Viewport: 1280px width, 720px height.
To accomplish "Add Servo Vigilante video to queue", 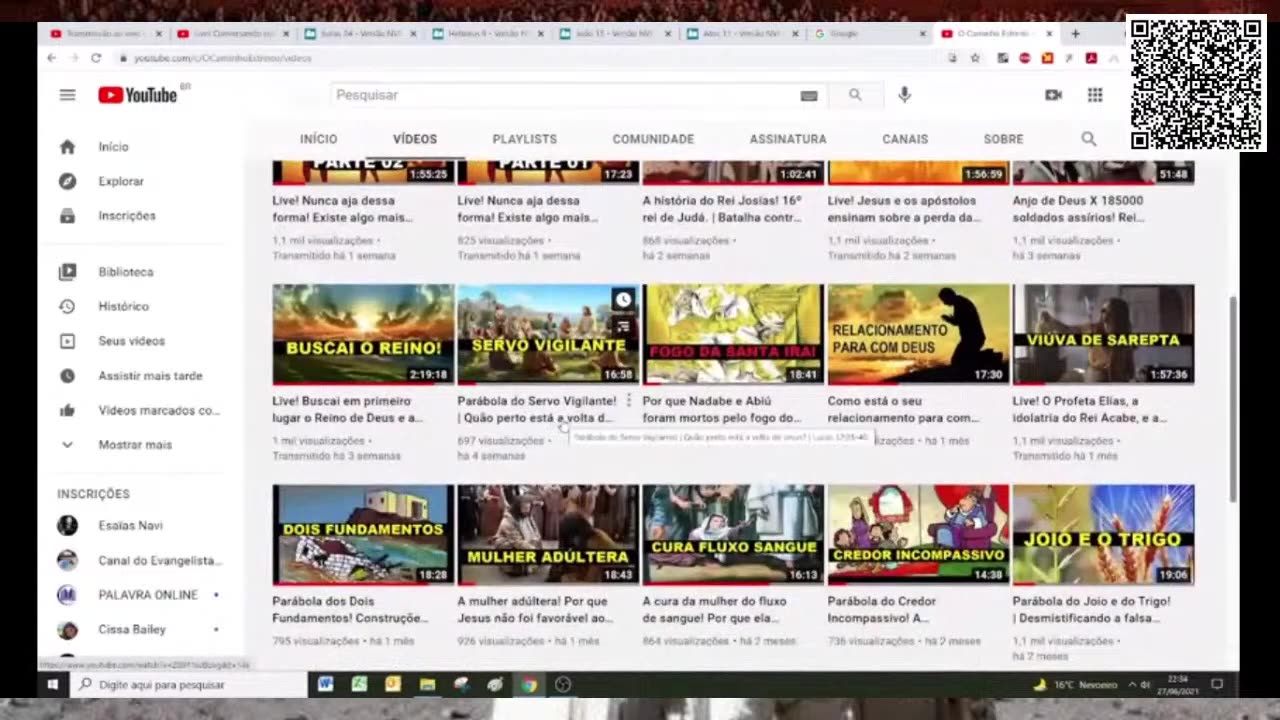I will pyautogui.click(x=623, y=325).
